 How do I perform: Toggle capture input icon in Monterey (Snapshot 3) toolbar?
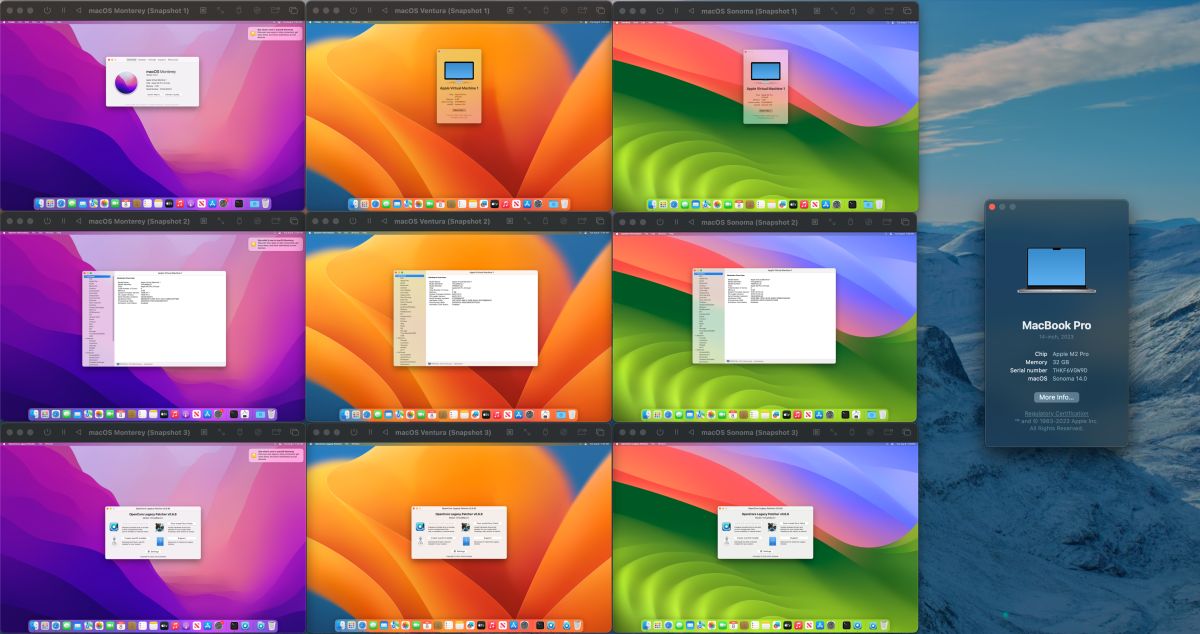219,432
